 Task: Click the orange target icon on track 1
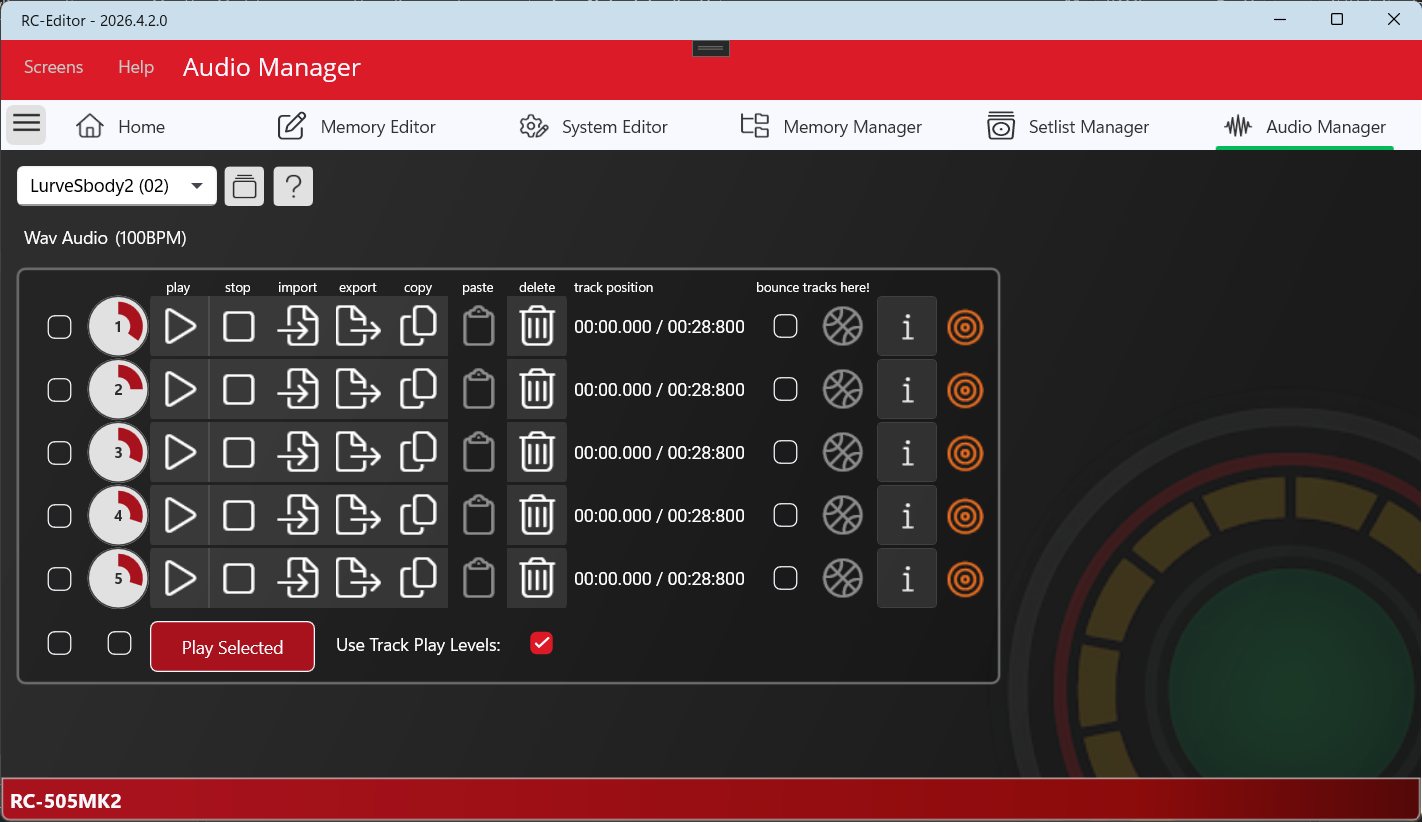(965, 327)
